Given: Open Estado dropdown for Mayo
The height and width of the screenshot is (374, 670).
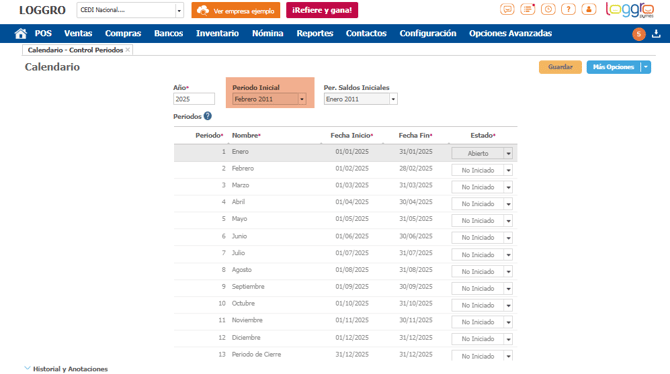Looking at the screenshot, I should pos(508,221).
